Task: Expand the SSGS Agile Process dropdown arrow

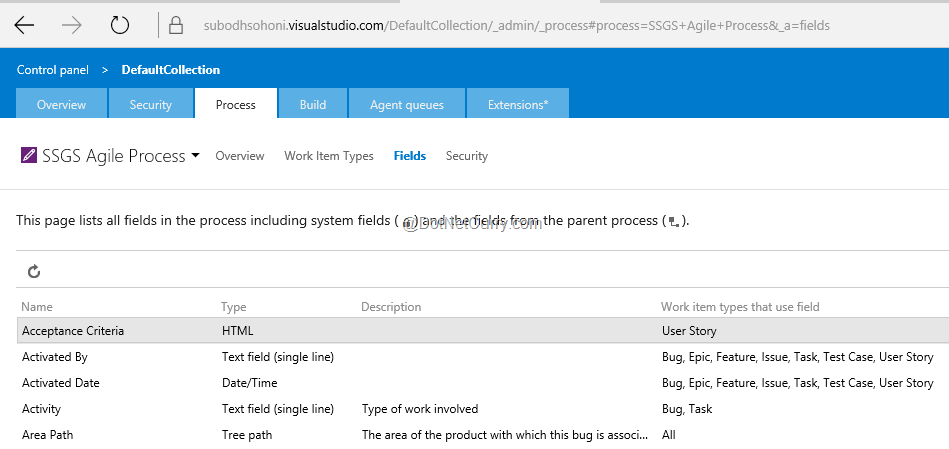Action: tap(195, 156)
